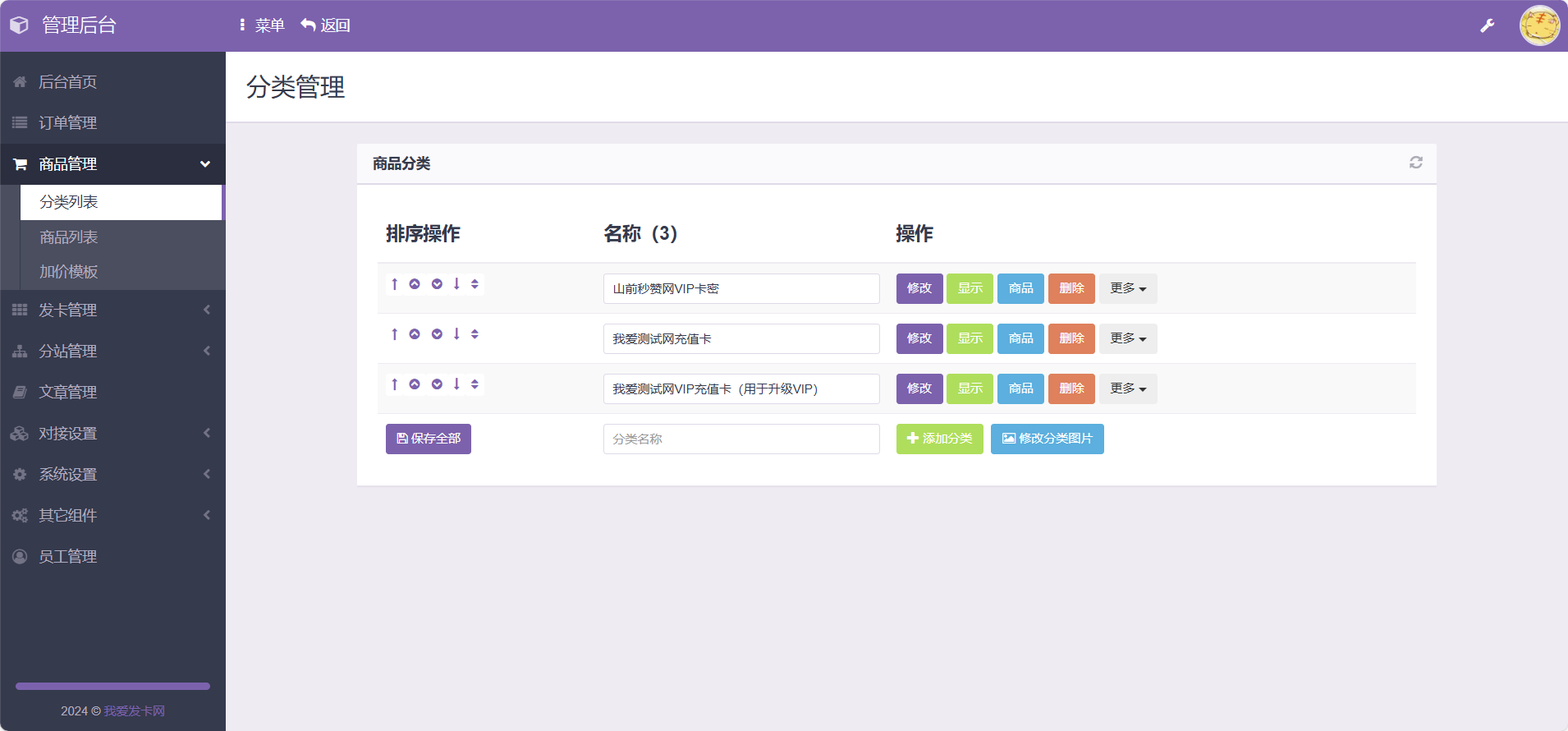Toggle the 菜单 sidebar button

click(261, 25)
